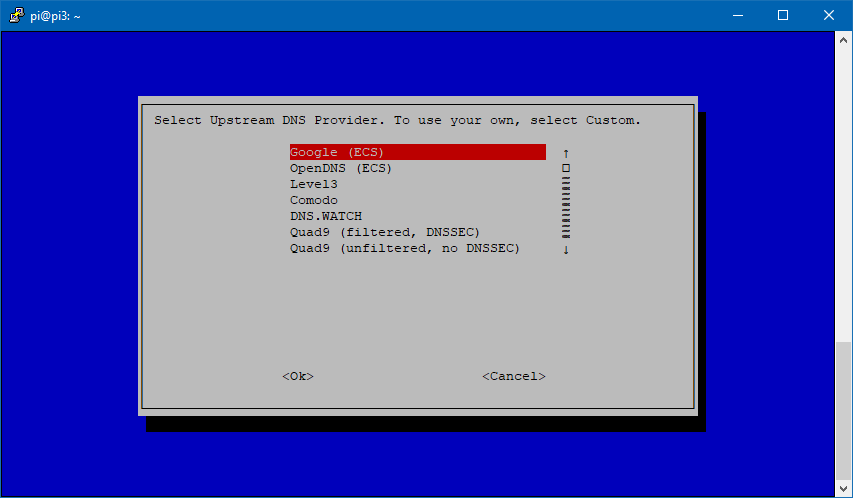This screenshot has height=498, width=853.
Task: Click the provider list scroll position marker
Action: coord(566,169)
